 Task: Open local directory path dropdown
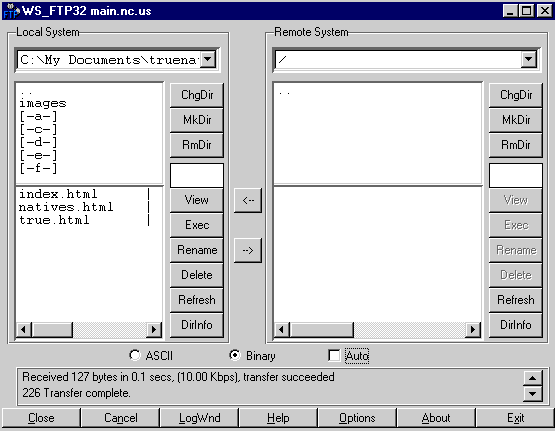tap(208, 59)
